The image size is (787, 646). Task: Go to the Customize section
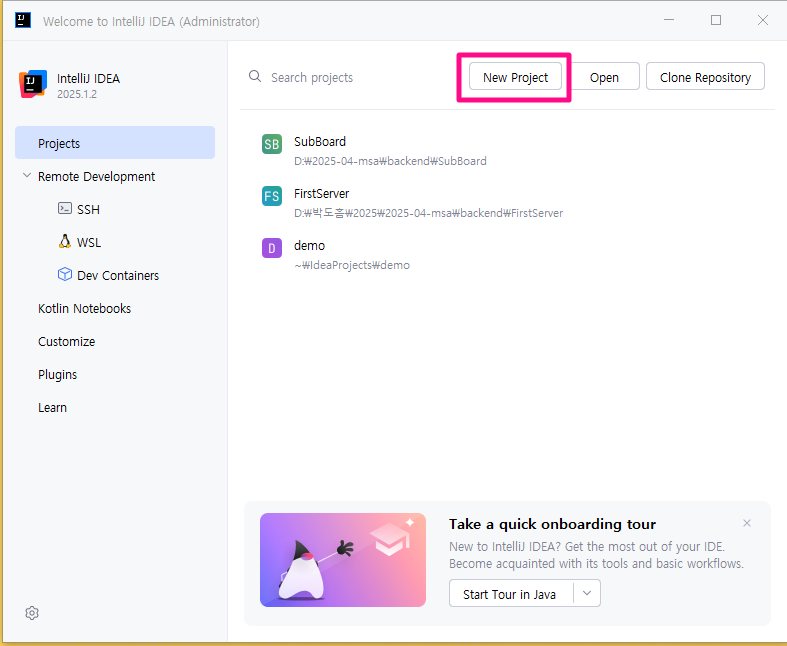[x=66, y=341]
